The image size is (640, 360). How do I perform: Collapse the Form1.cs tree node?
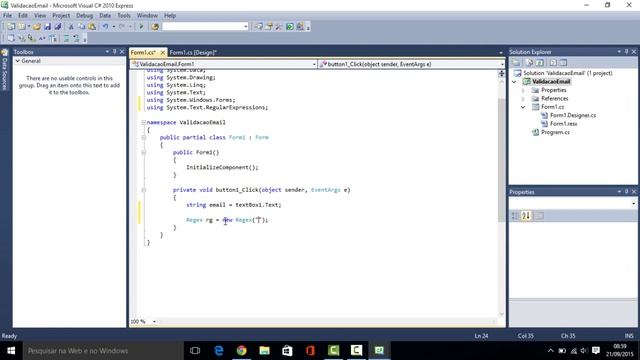(523, 107)
